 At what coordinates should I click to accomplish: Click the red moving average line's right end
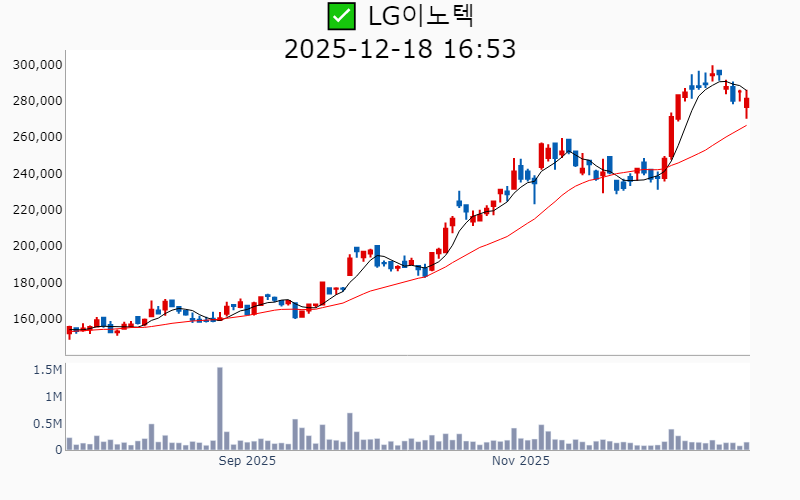point(745,126)
